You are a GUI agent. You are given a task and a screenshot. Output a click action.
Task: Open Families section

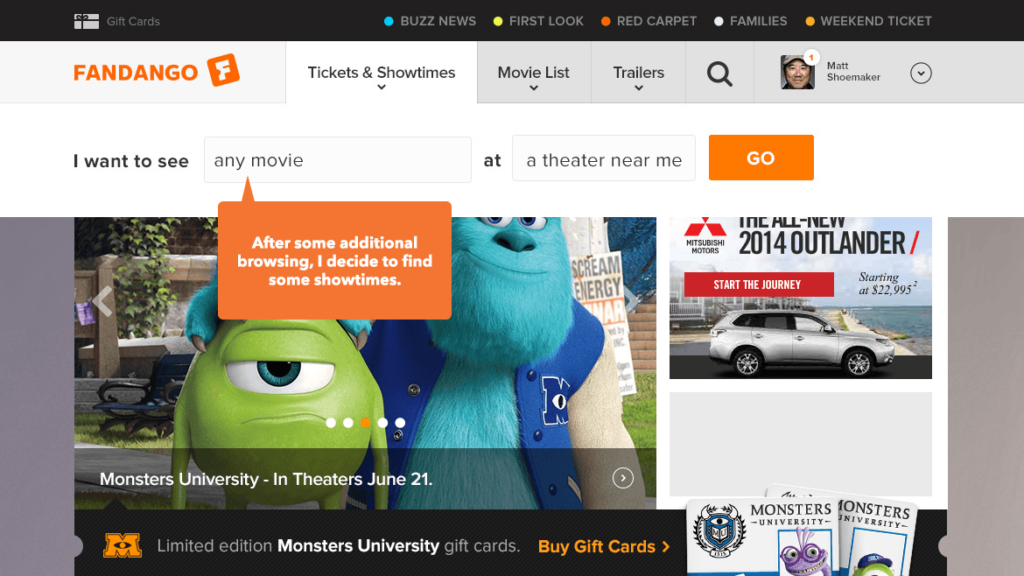click(x=750, y=21)
